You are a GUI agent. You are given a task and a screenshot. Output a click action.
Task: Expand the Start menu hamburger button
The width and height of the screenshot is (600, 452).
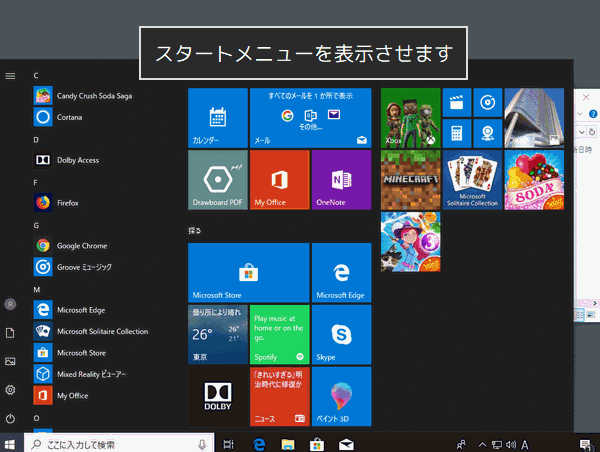click(10, 75)
